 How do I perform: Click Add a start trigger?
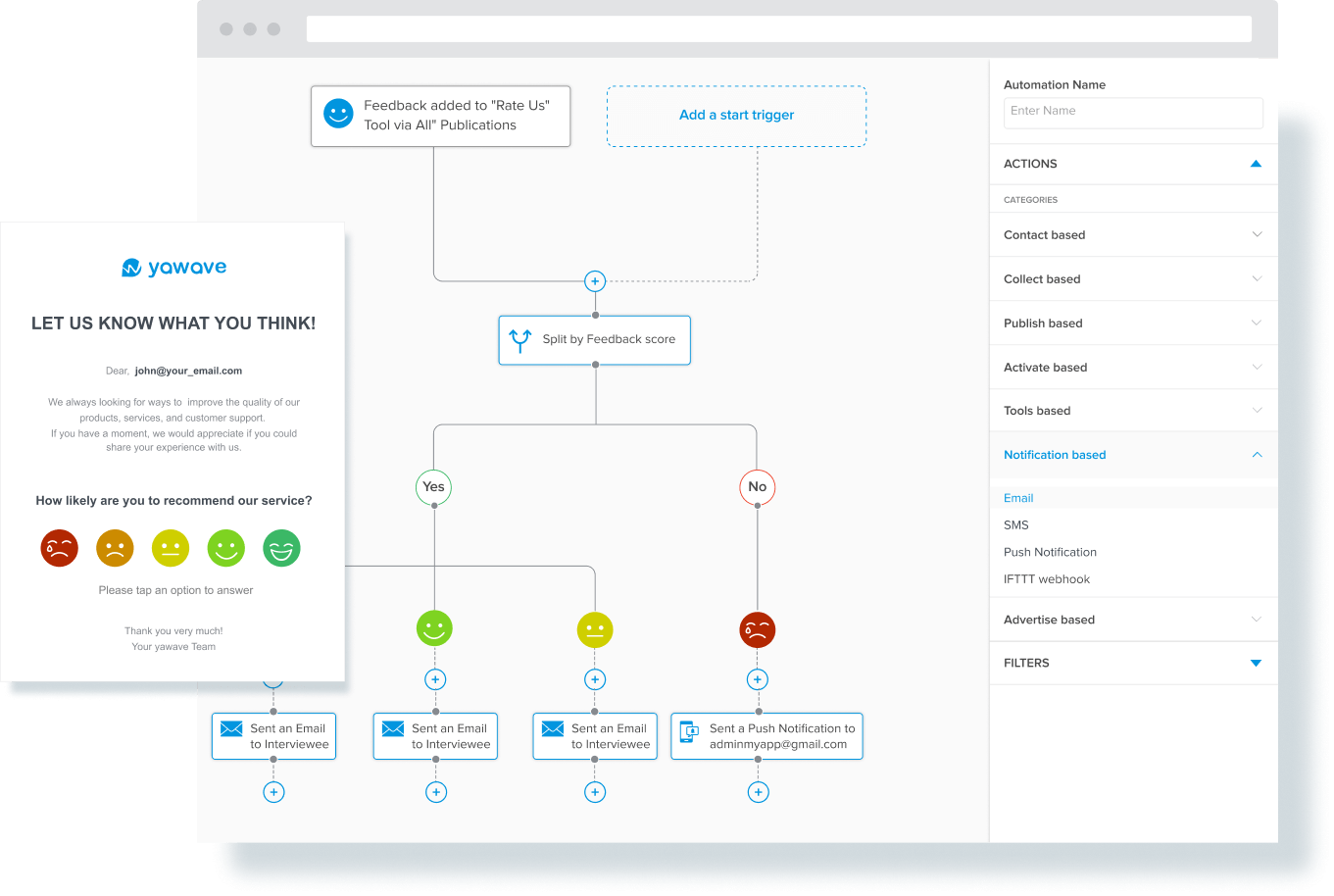(736, 116)
